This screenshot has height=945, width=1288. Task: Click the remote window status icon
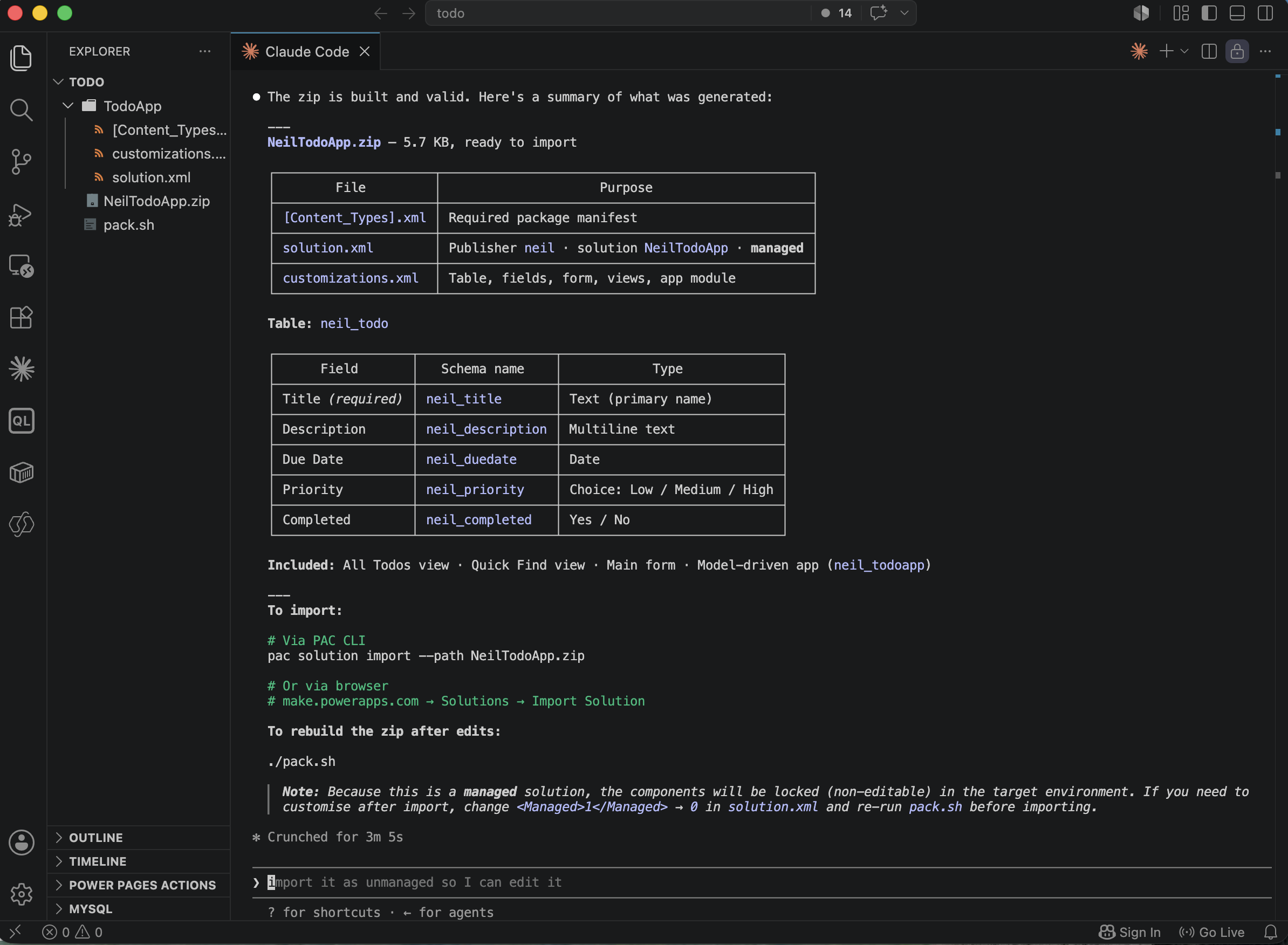[16, 933]
